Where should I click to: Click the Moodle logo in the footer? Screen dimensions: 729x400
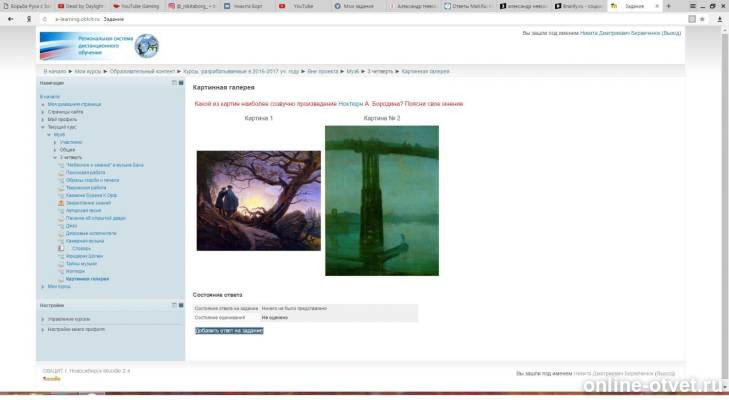click(x=51, y=379)
